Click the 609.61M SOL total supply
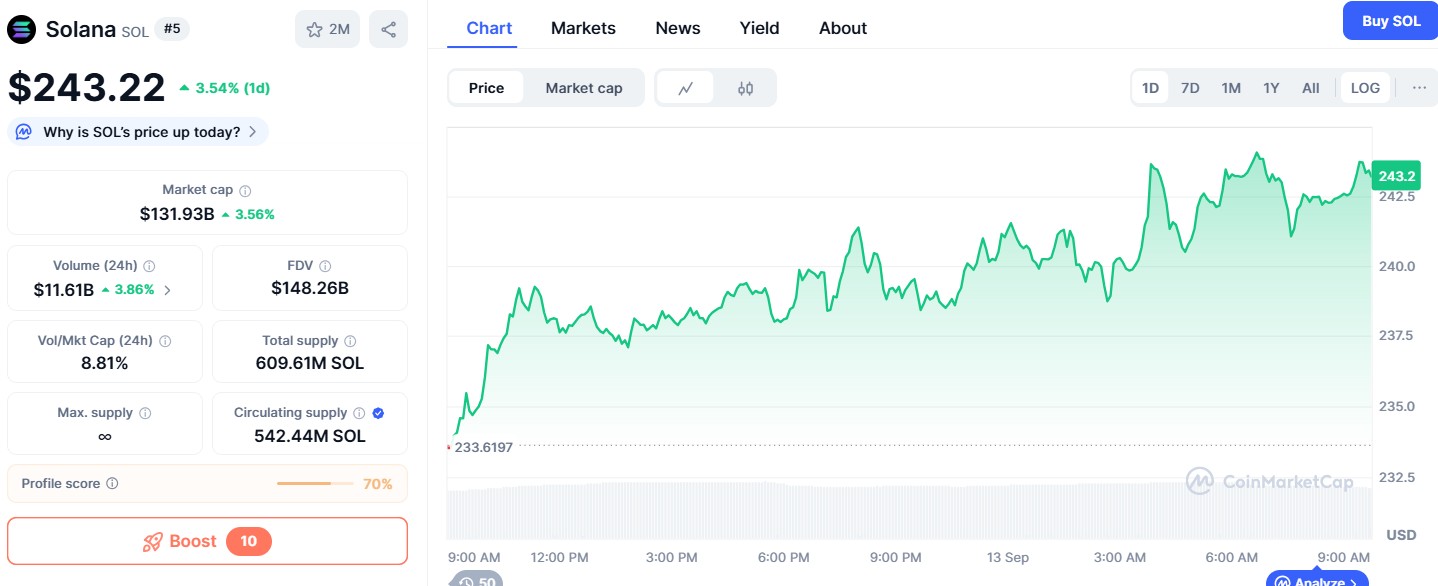Image resolution: width=1438 pixels, height=586 pixels. [310, 363]
